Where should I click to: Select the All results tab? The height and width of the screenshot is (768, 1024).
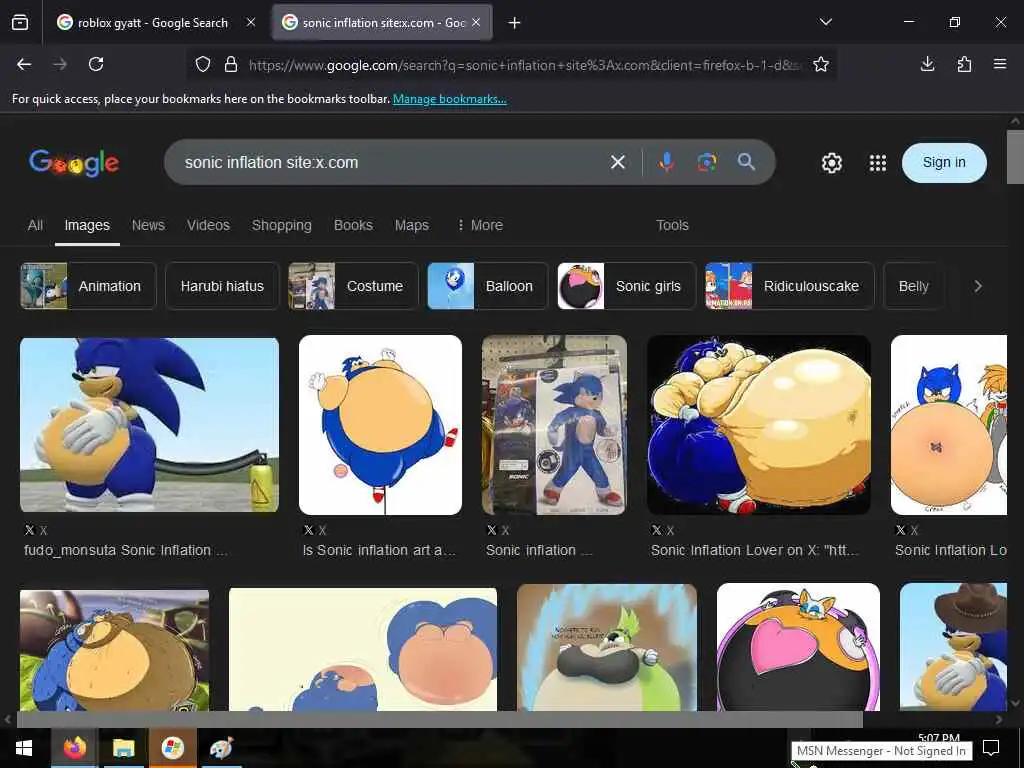point(35,225)
